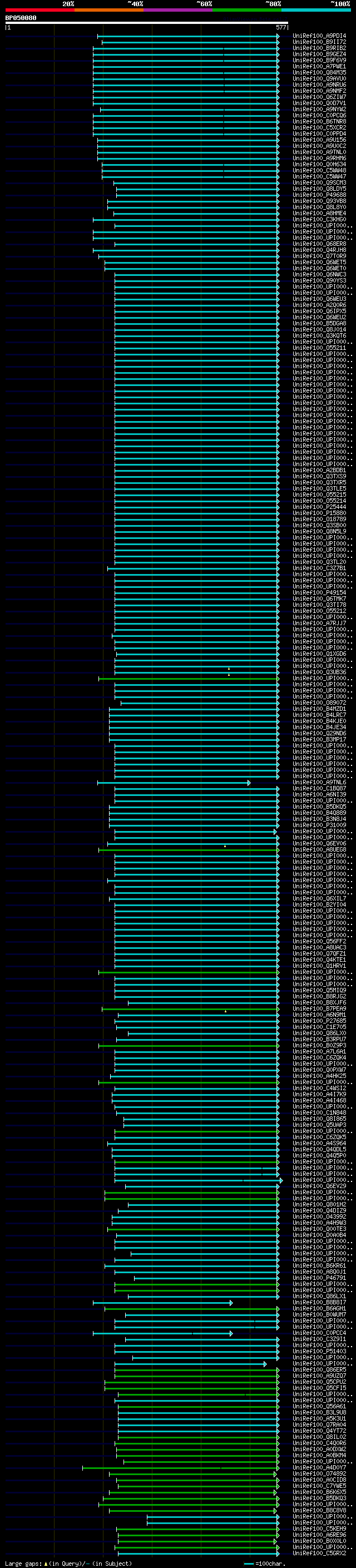
Task: Click the cyan ~100% identity legend segment
Action: point(316,10)
